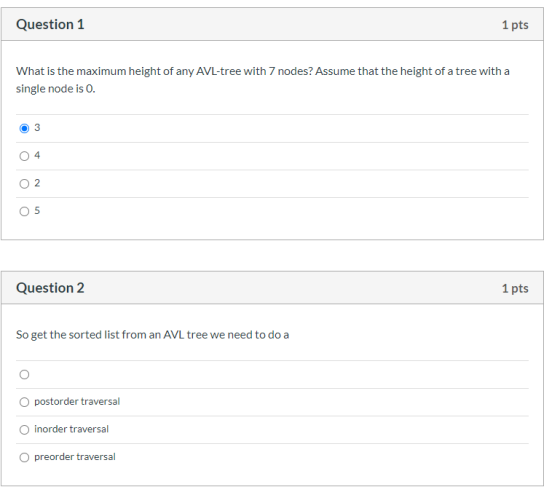This screenshot has height=503, width=560.
Task: Click the 'inorder traversal' label text
Action: coord(71,429)
